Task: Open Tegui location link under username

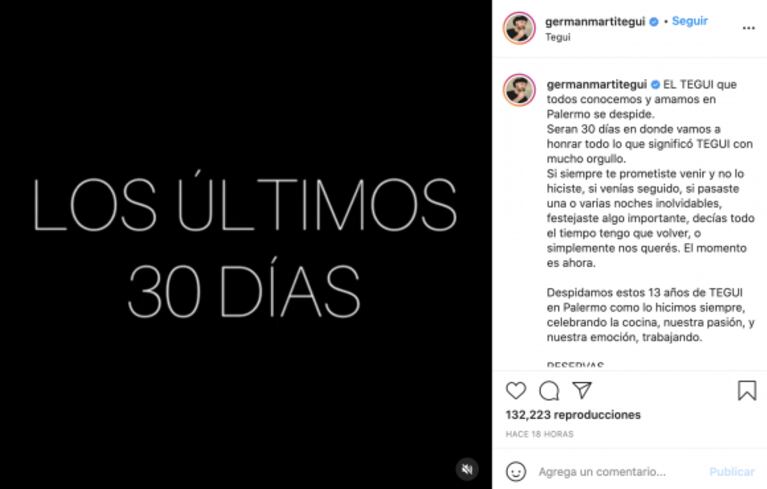Action: pyautogui.click(x=558, y=37)
